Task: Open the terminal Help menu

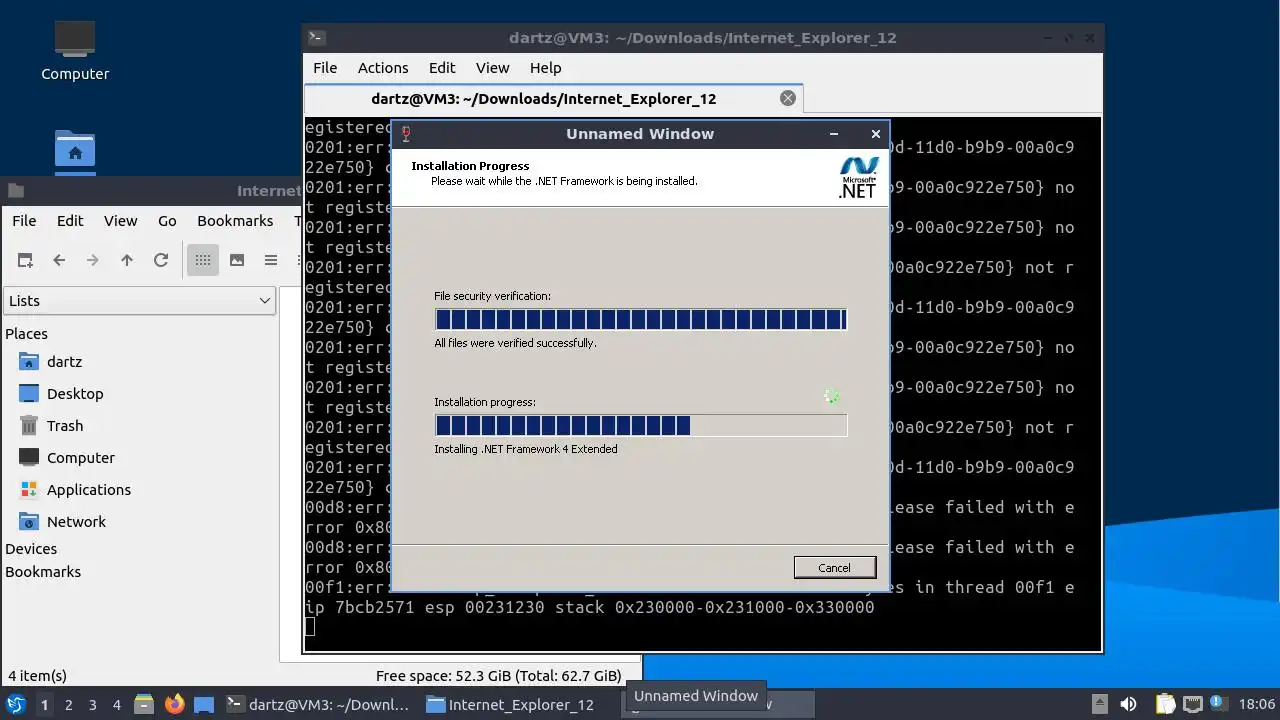Action: click(x=545, y=68)
